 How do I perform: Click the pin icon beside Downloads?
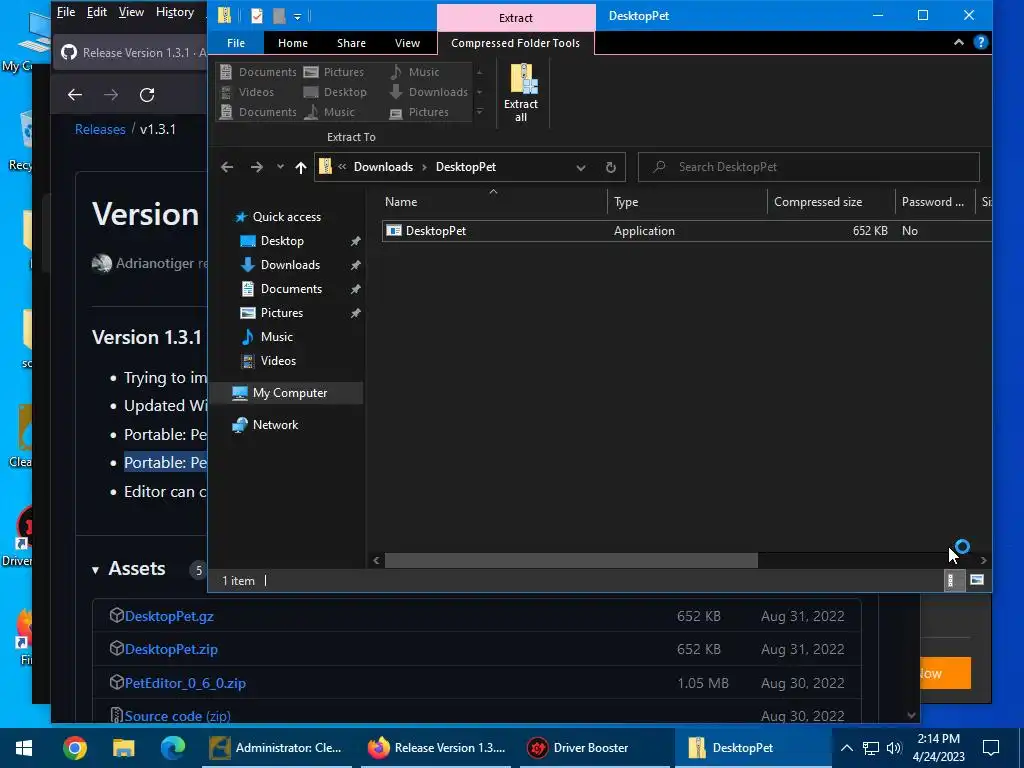pos(355,265)
